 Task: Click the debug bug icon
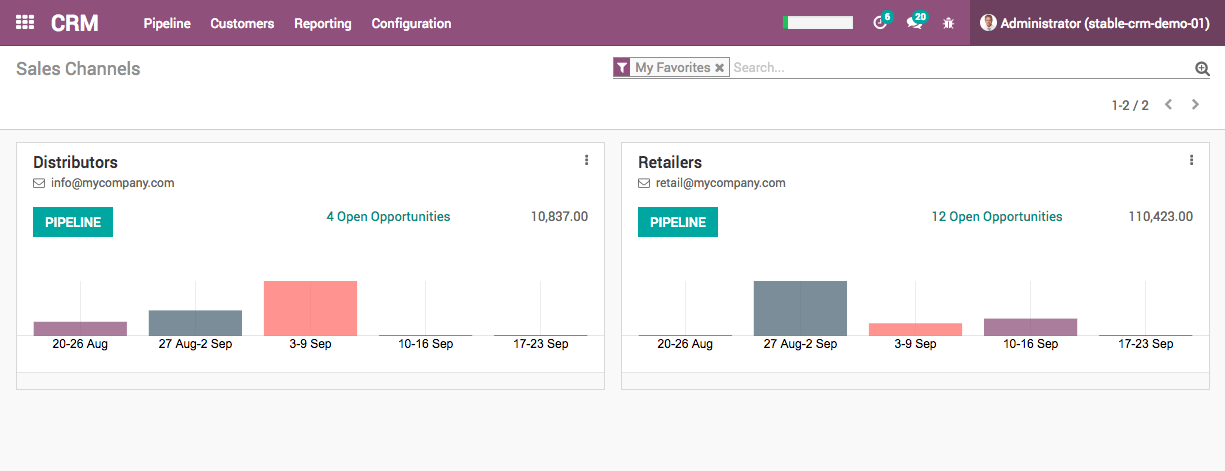click(x=948, y=23)
